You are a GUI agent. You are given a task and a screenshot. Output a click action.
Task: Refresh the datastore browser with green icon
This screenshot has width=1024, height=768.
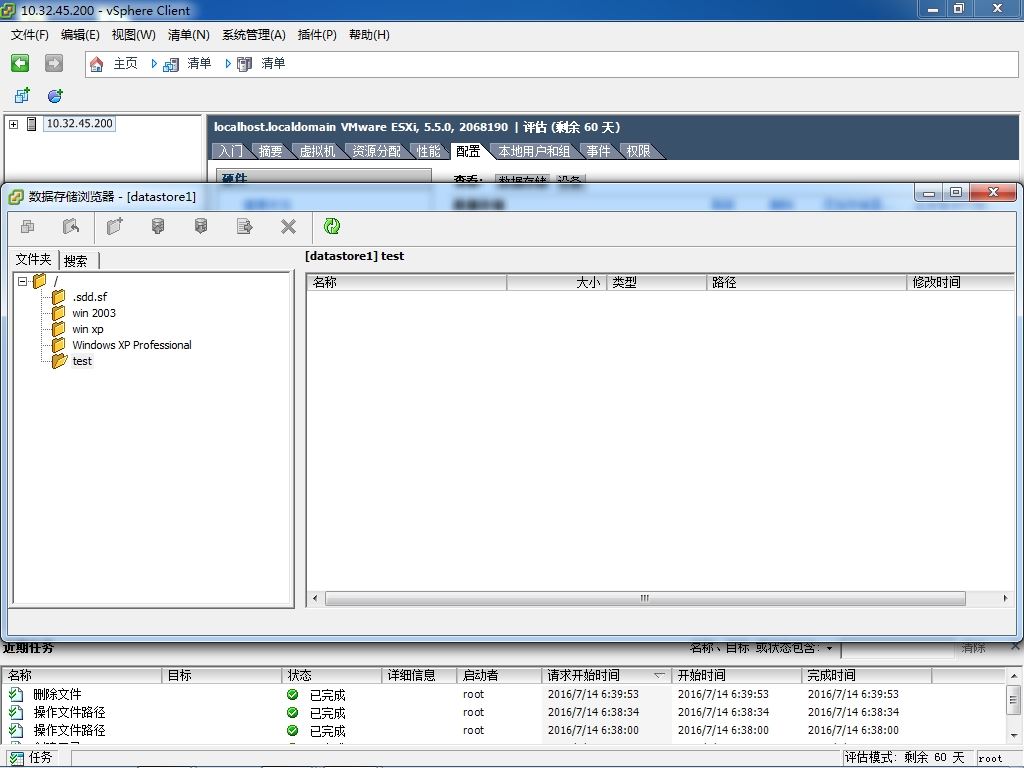point(332,226)
